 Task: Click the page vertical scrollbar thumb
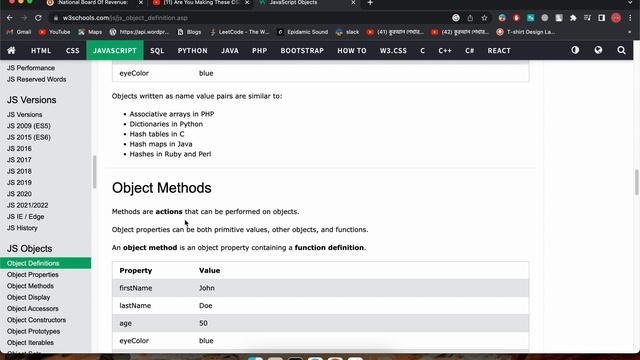636,182
